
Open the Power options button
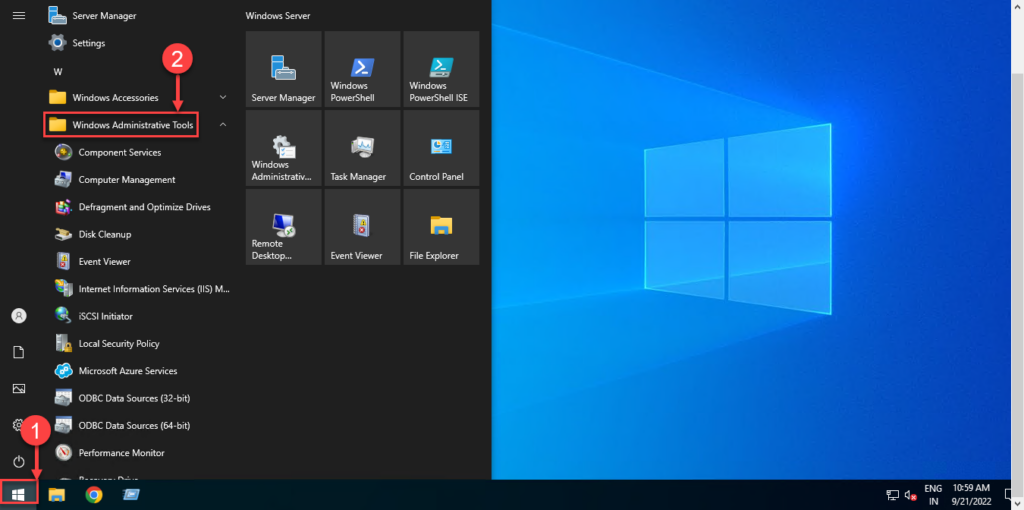tap(19, 462)
